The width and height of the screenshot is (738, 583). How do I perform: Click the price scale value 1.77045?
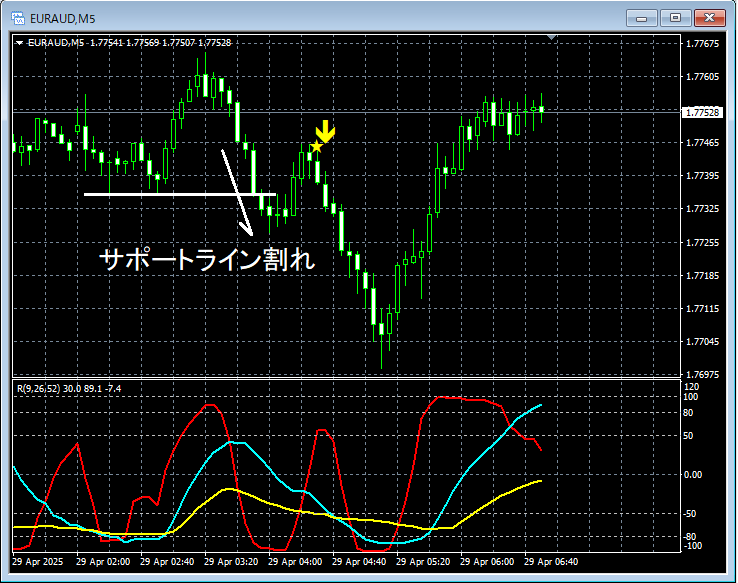click(x=703, y=342)
